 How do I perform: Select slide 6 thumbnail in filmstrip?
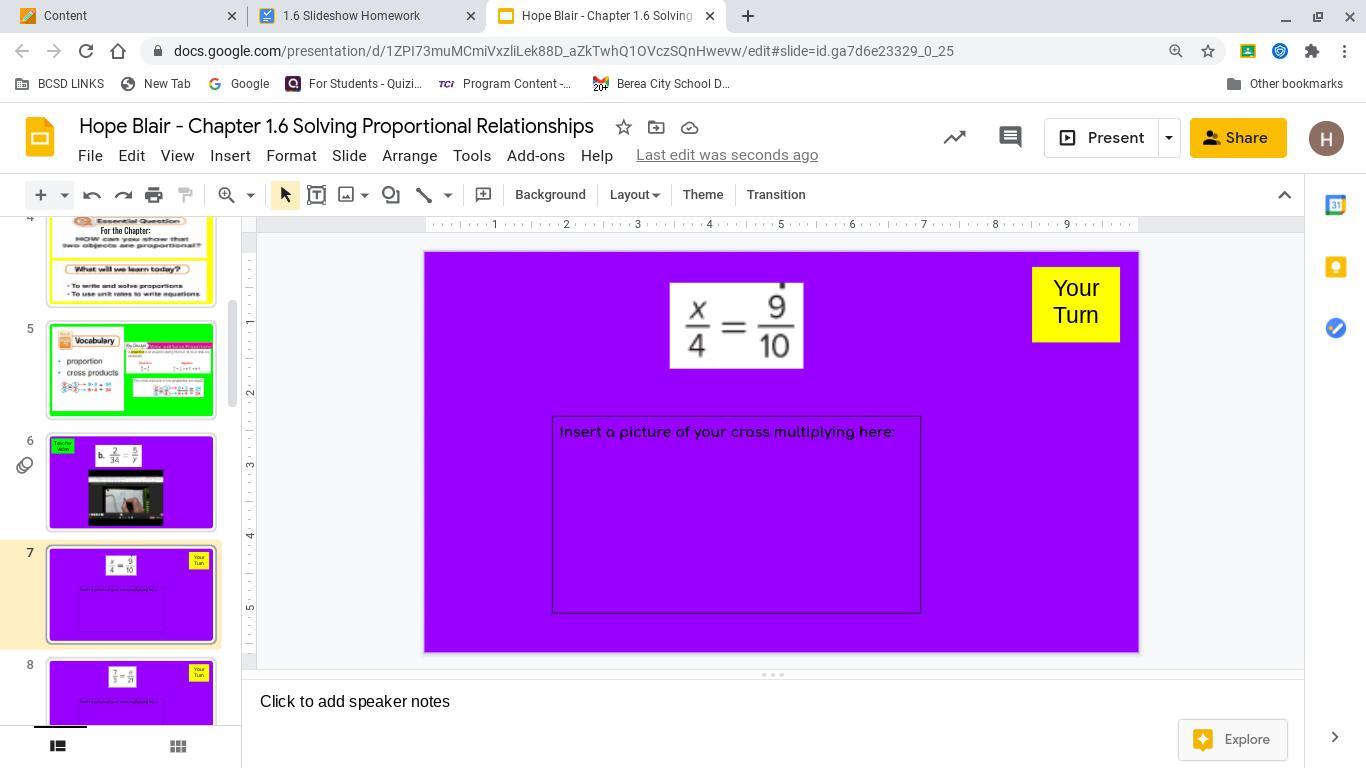click(131, 482)
